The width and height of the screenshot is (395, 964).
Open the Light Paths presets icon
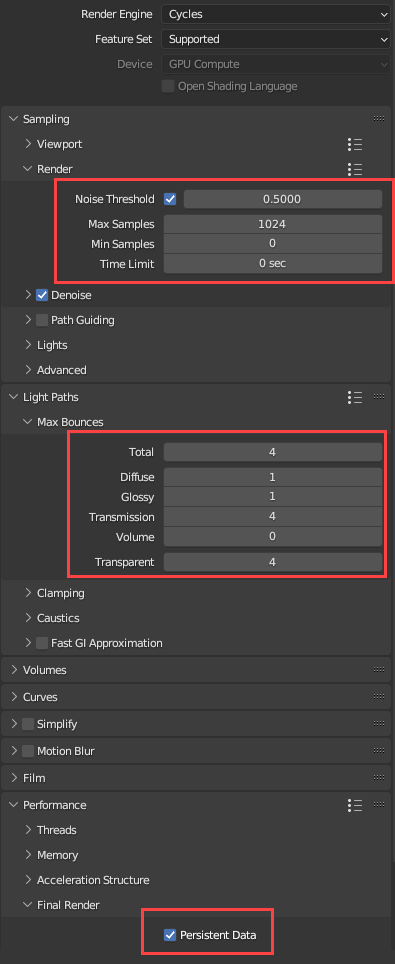(x=354, y=397)
